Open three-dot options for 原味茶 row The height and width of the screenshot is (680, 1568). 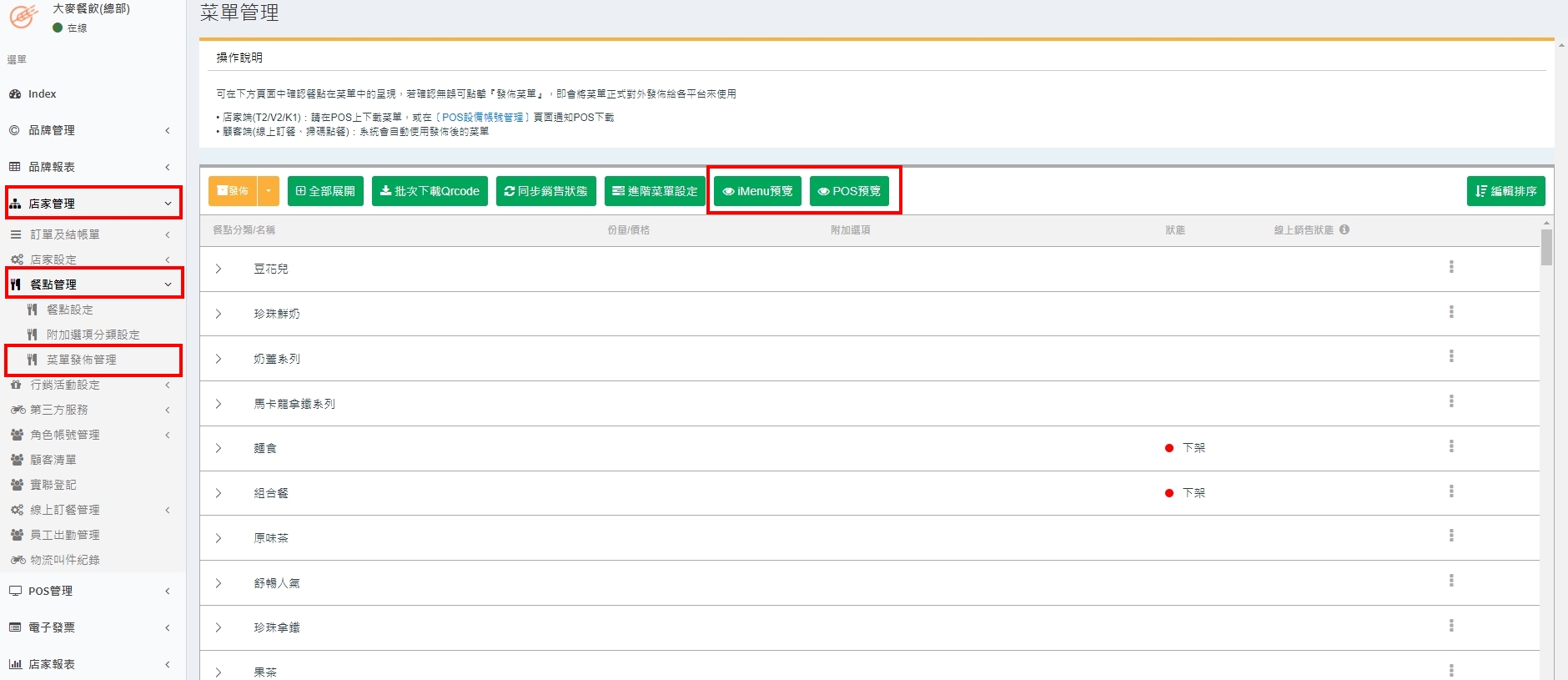[1451, 536]
